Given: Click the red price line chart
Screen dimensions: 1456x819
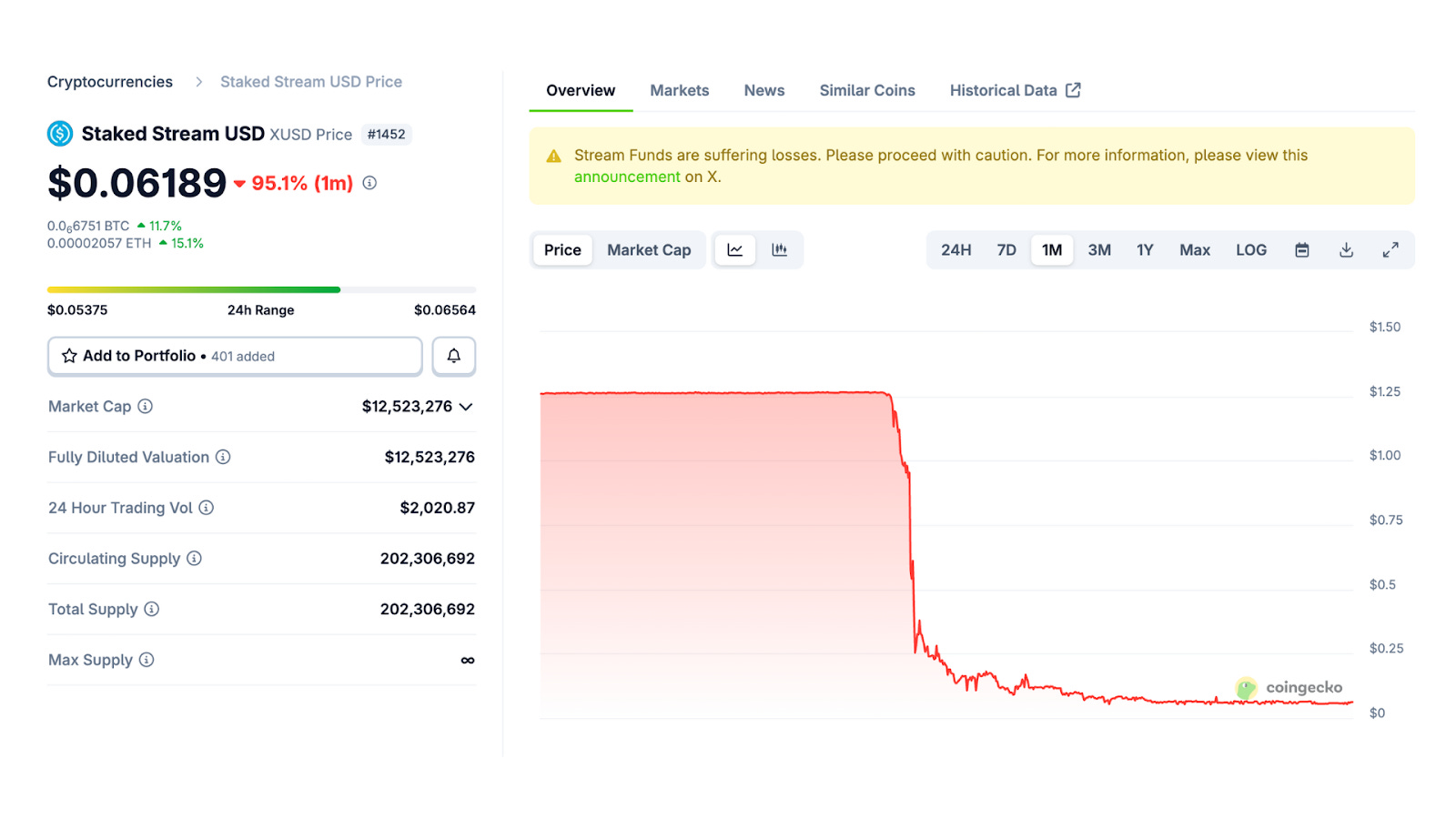Looking at the screenshot, I should [946, 546].
